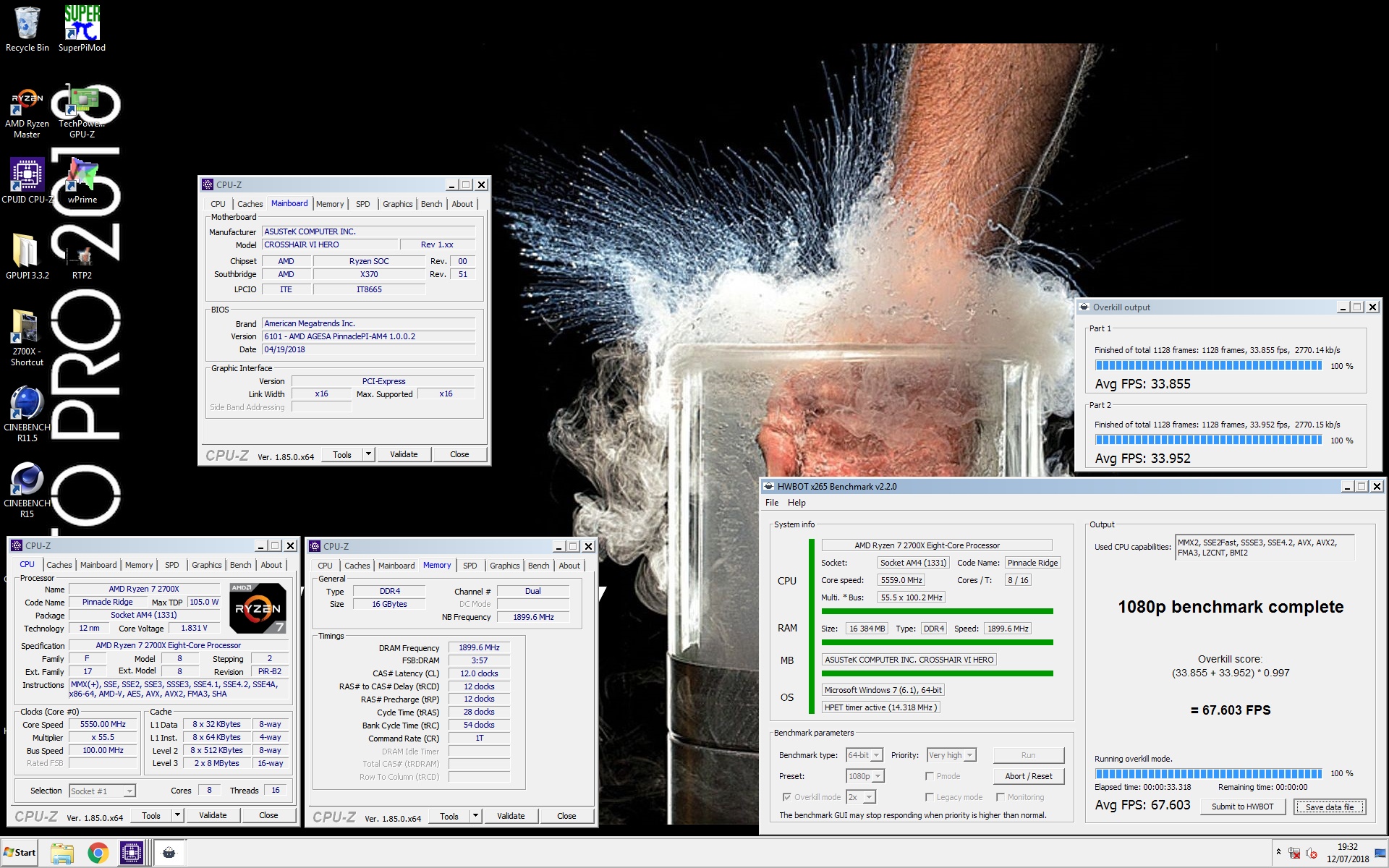Image resolution: width=1389 pixels, height=868 pixels.
Task: Click the Part 2 progress bar
Action: click(x=1208, y=440)
